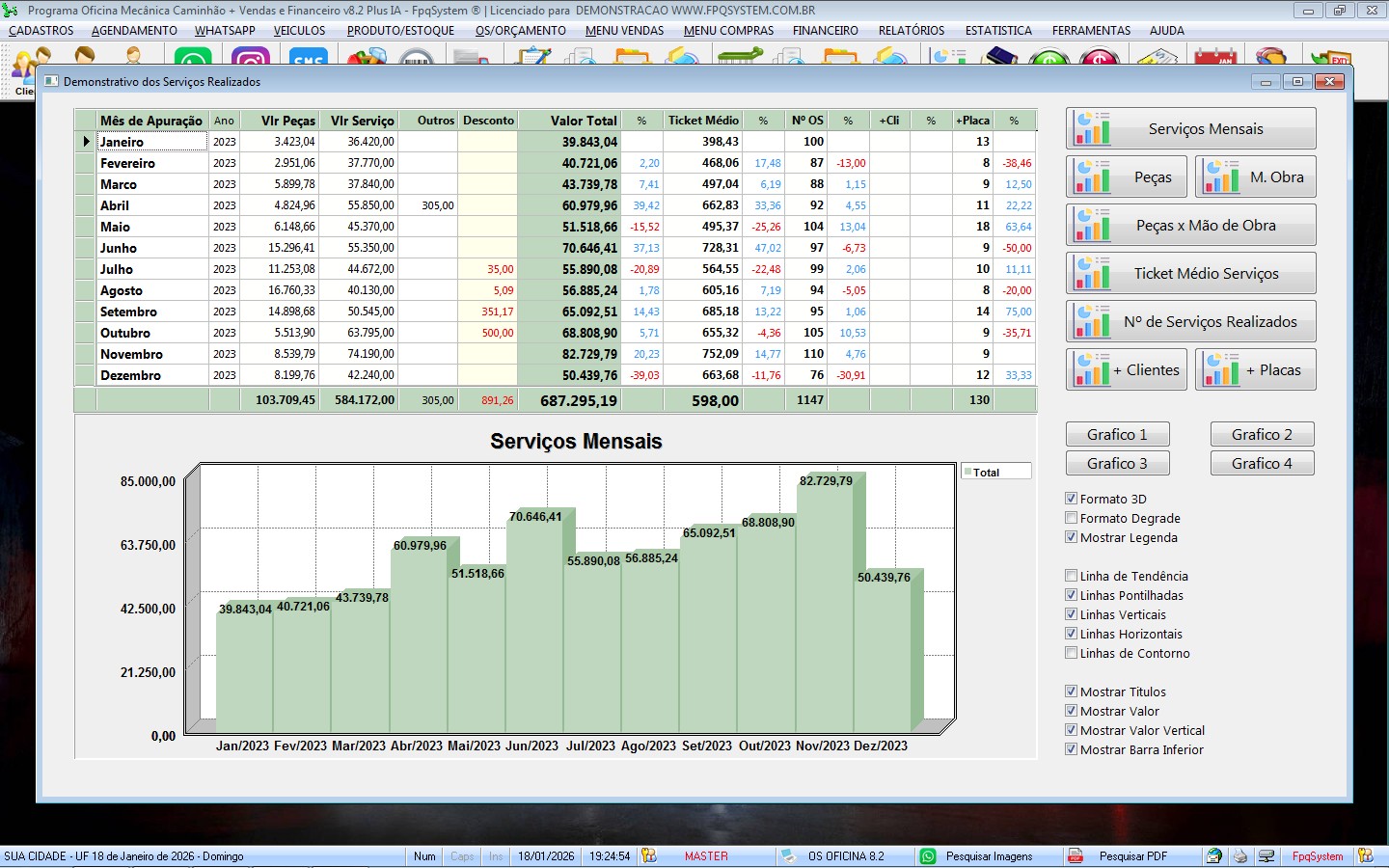Image resolution: width=1389 pixels, height=868 pixels.
Task: Open the RELATÓRIOS menu
Action: click(911, 31)
